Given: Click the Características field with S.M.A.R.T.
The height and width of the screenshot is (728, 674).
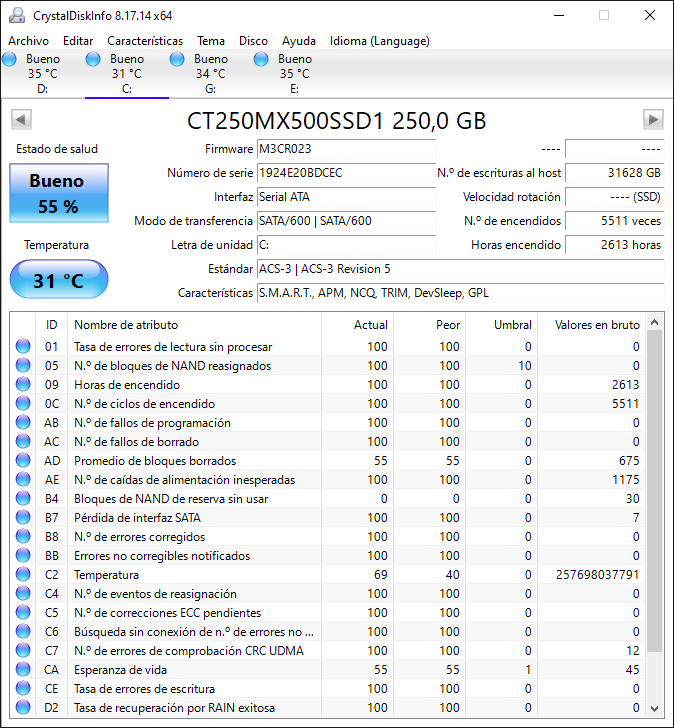Looking at the screenshot, I should point(460,293).
